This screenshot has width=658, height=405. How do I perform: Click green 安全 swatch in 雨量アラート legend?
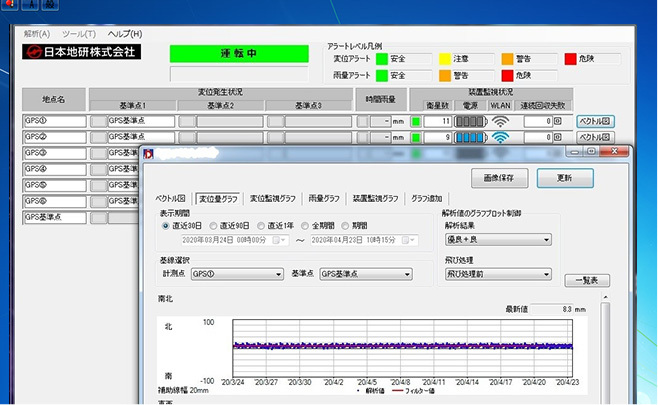(x=381, y=76)
